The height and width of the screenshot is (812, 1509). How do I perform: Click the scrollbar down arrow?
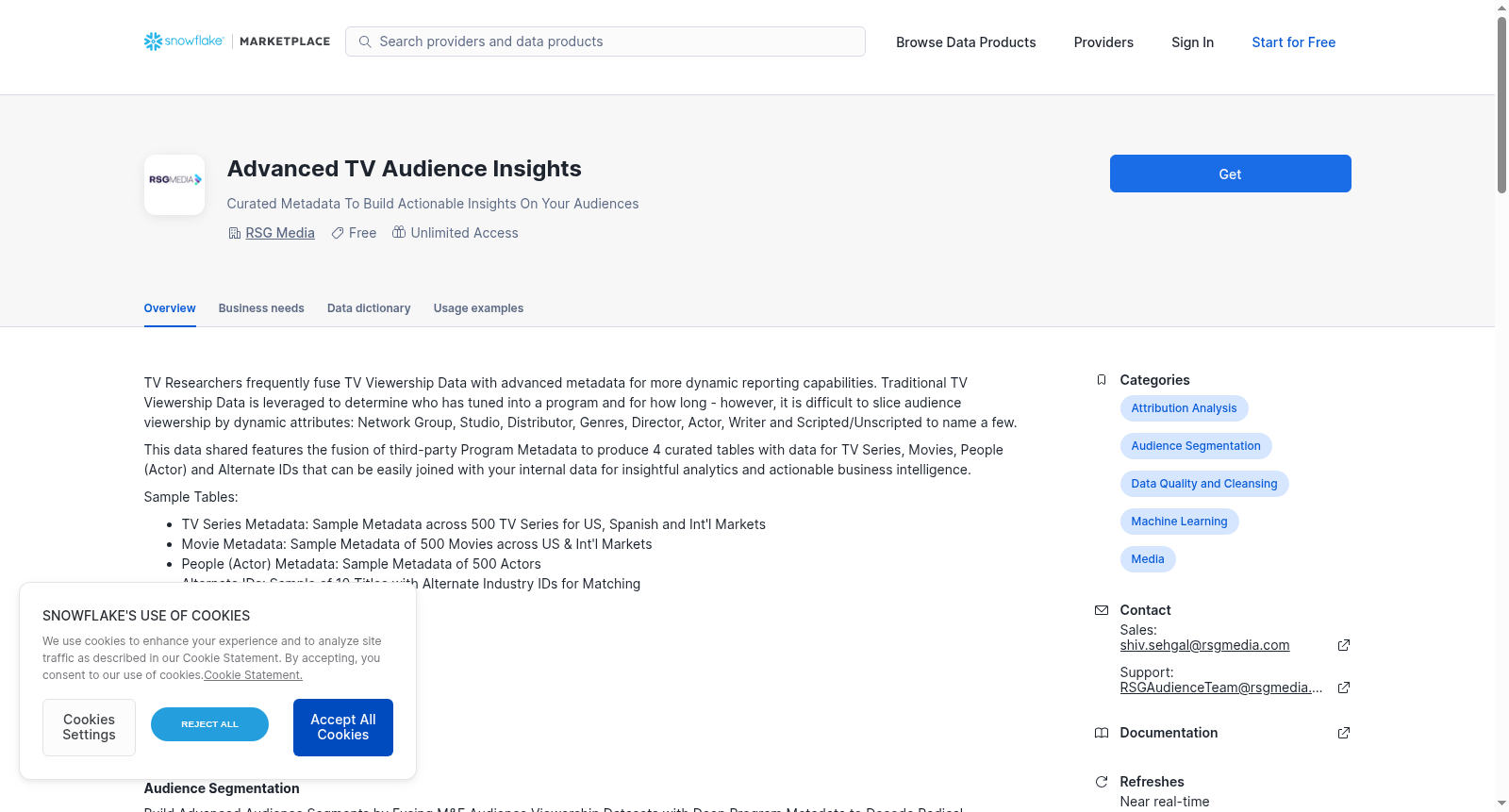1501,804
